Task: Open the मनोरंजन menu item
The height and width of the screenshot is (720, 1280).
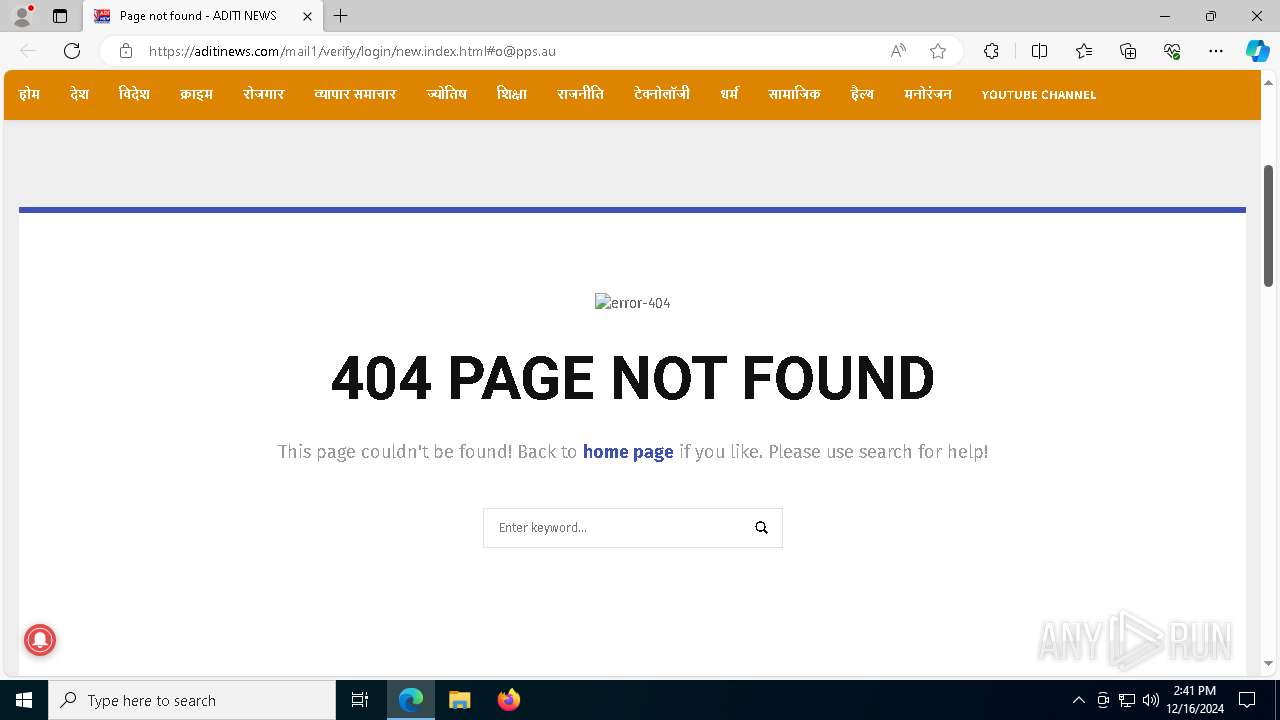Action: coord(928,94)
